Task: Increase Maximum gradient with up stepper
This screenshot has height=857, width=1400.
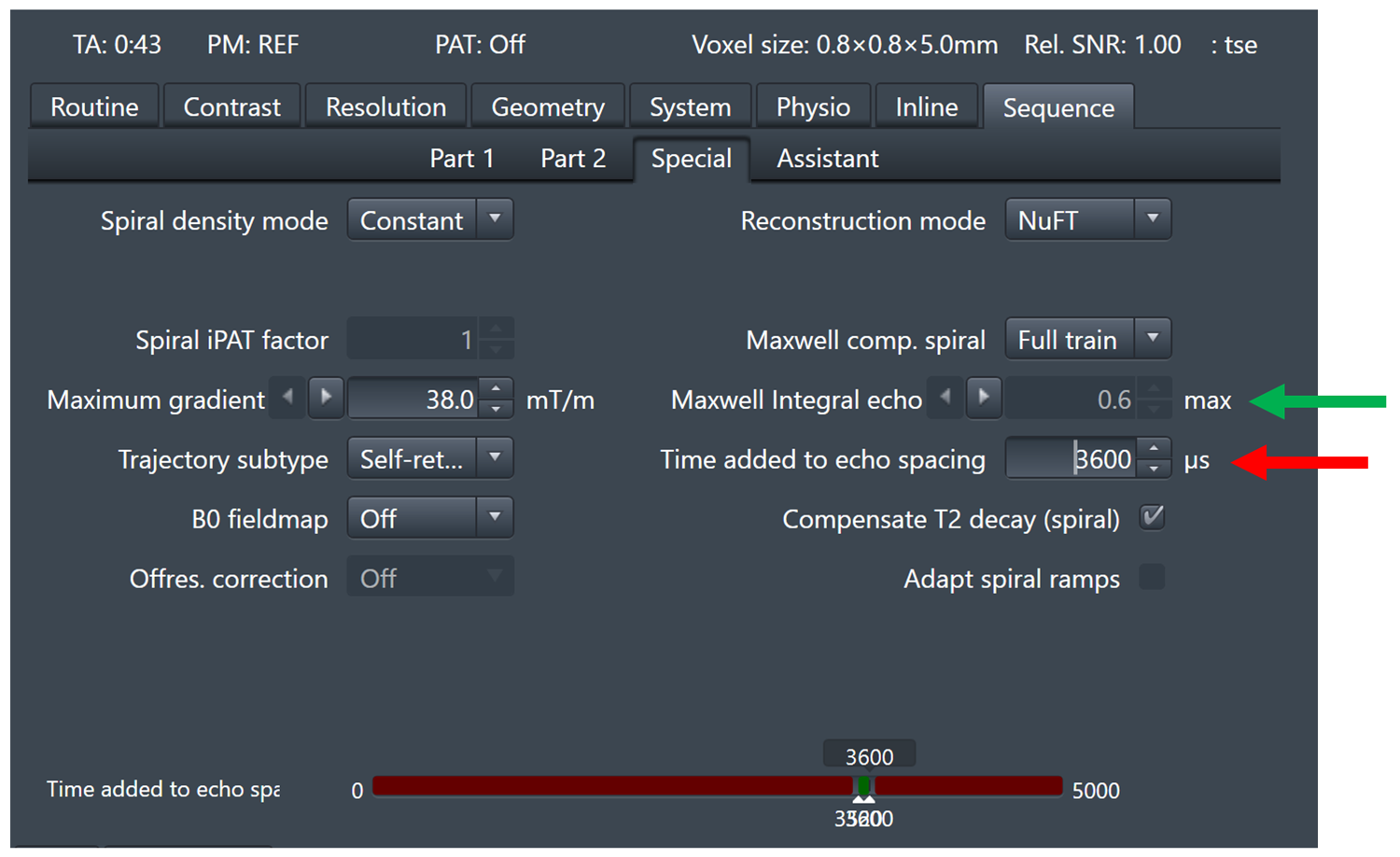Action: click(497, 389)
